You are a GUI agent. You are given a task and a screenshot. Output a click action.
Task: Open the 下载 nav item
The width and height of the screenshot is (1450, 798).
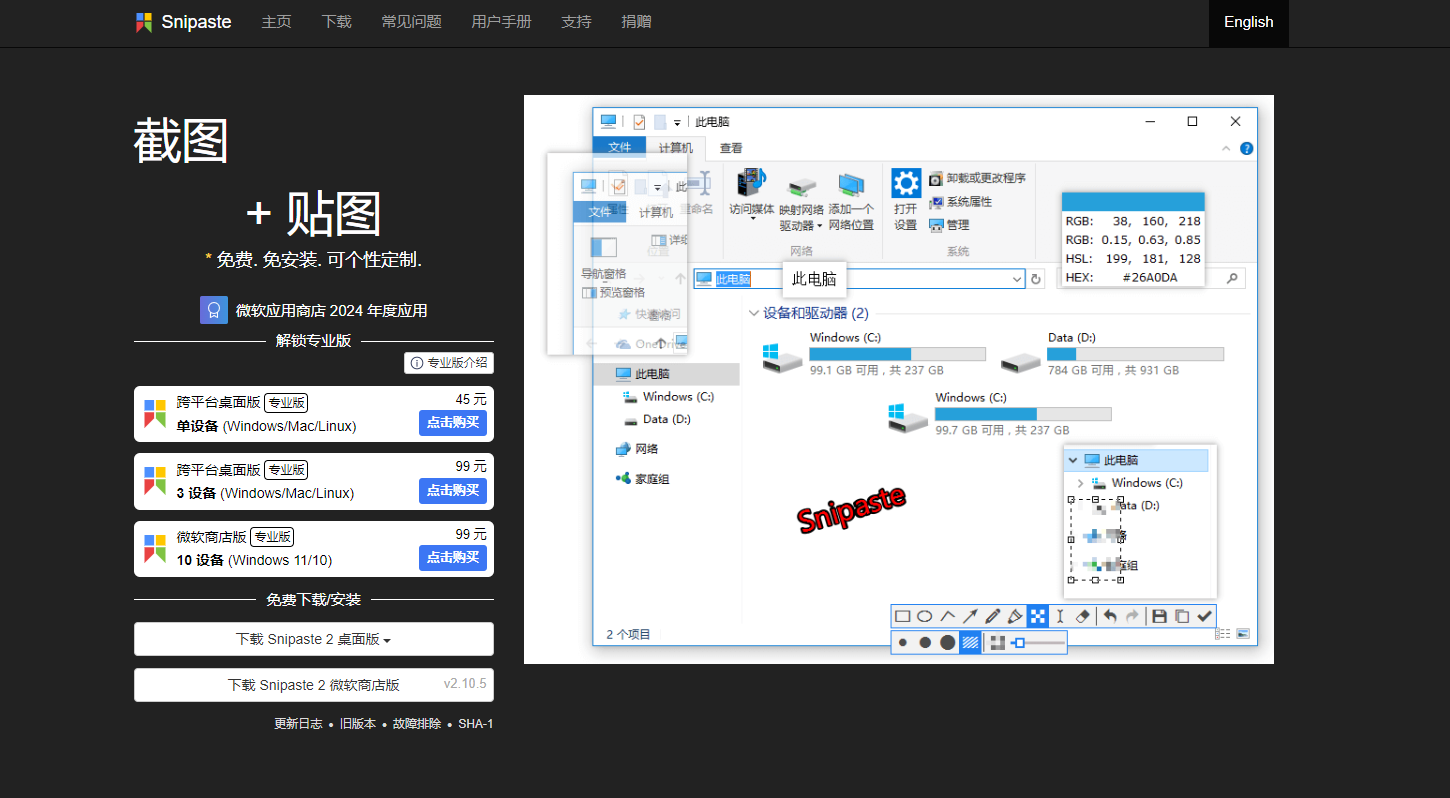[336, 22]
